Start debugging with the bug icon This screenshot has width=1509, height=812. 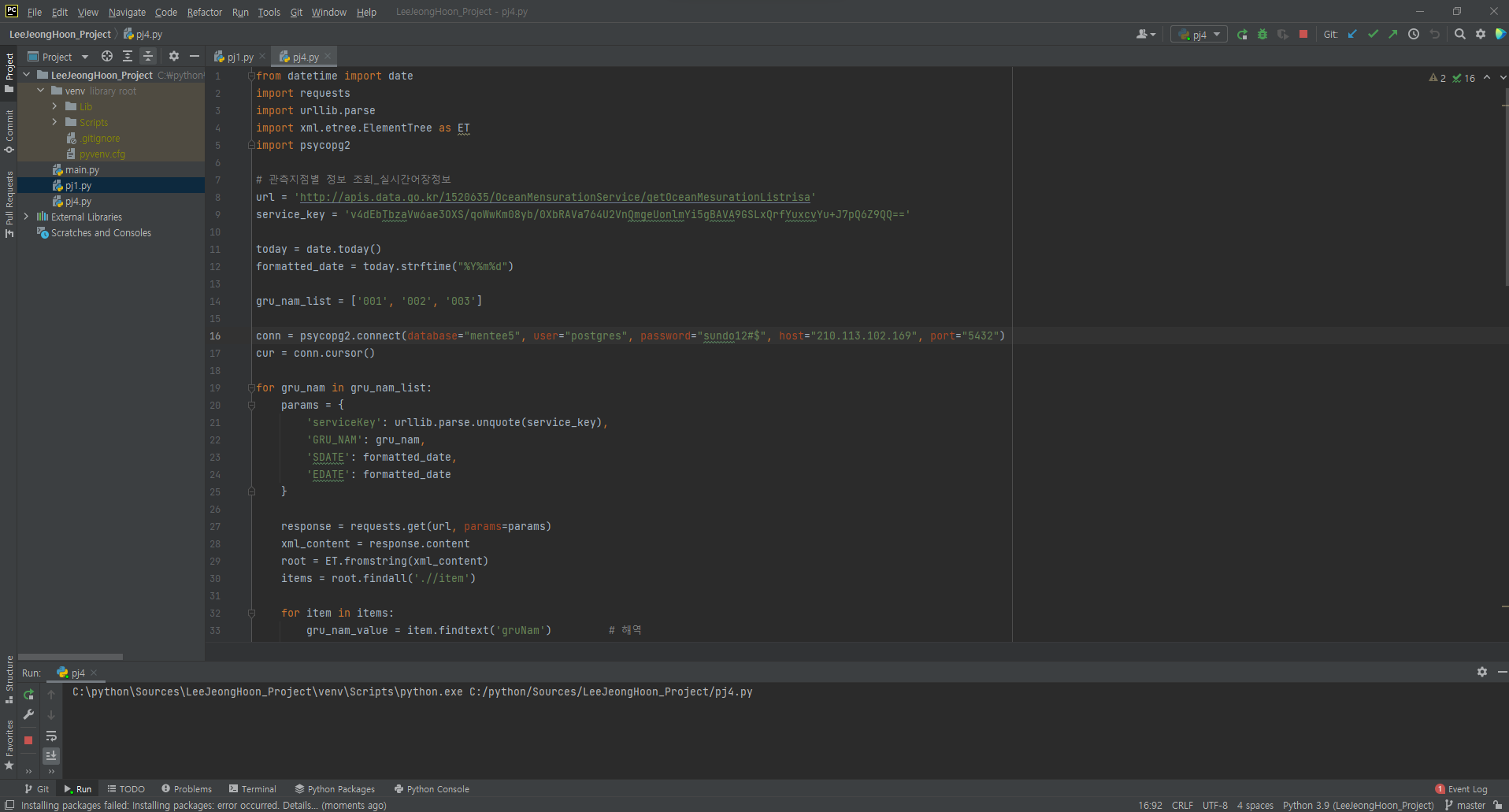click(x=1262, y=34)
